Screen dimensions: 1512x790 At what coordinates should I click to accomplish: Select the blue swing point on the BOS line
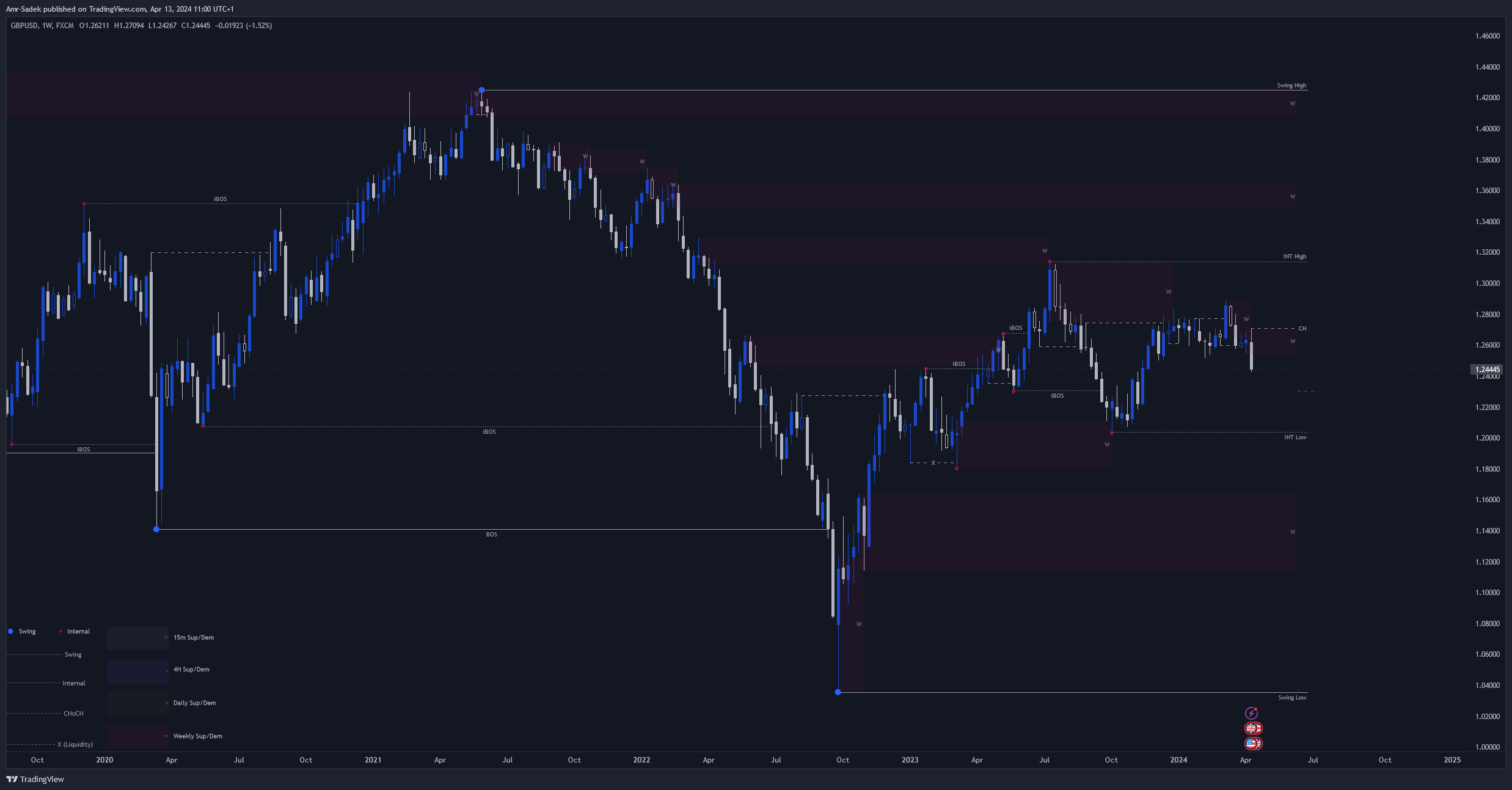pyautogui.click(x=156, y=529)
